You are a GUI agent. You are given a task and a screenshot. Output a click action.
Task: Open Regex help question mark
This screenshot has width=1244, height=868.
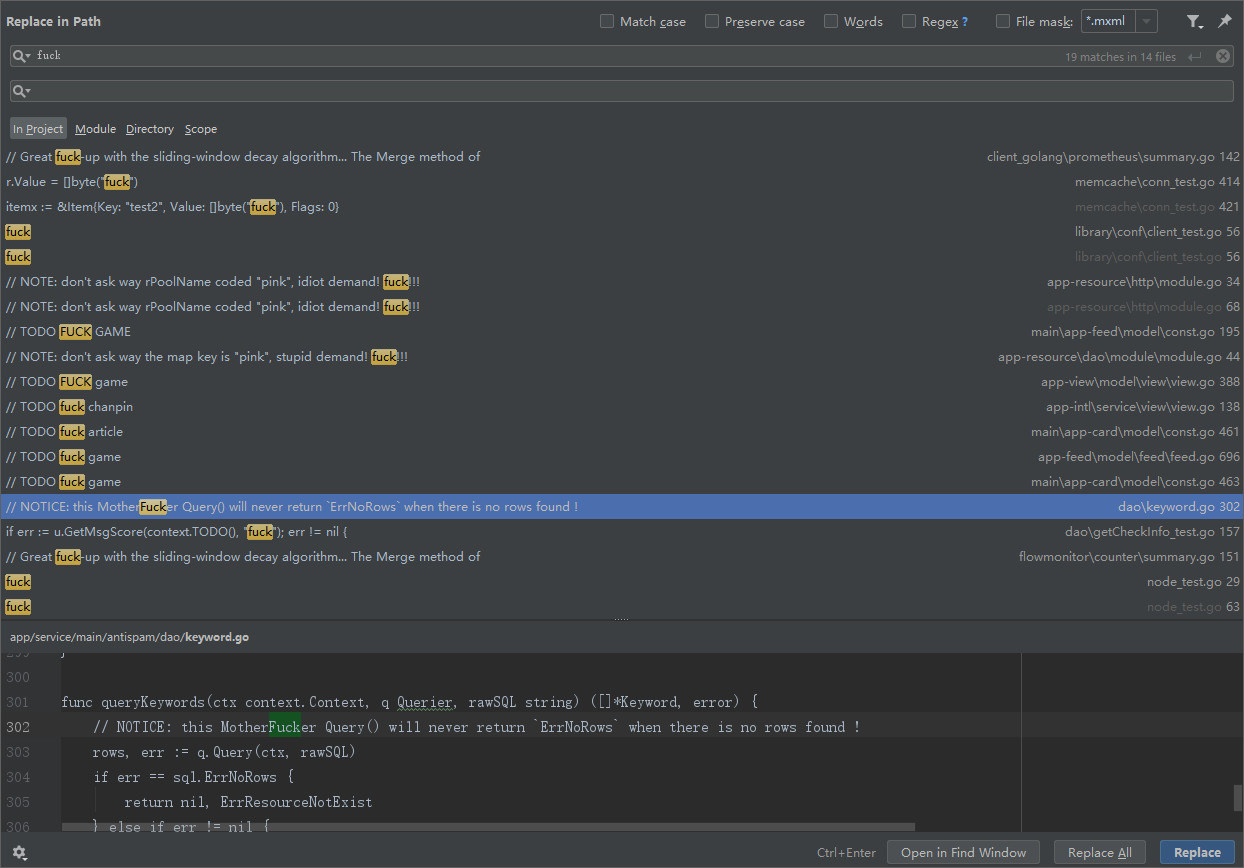click(x=964, y=22)
